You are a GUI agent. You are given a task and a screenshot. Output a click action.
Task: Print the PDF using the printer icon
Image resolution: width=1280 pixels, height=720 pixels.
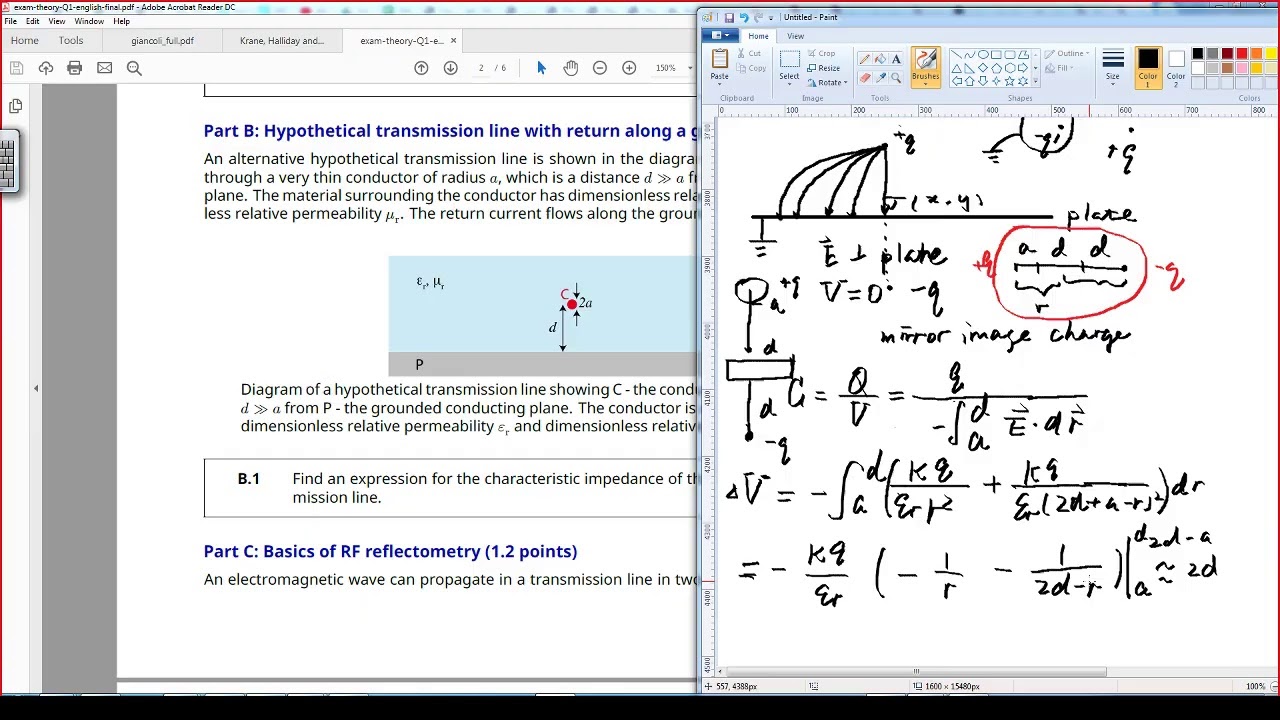click(74, 68)
